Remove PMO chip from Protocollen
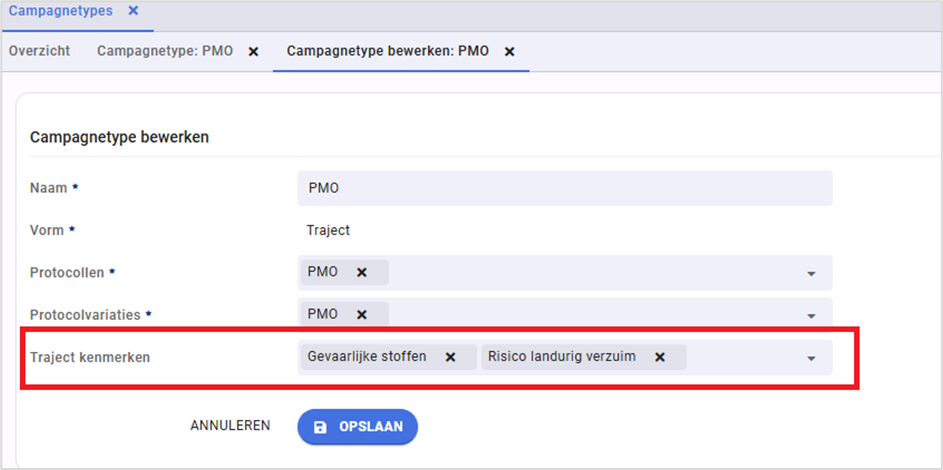Viewport: 943px width, 470px height. tap(362, 272)
